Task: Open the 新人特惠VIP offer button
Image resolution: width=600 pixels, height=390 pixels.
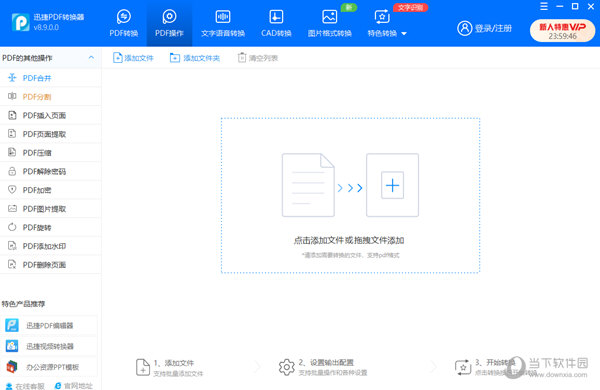Action: (x=562, y=30)
